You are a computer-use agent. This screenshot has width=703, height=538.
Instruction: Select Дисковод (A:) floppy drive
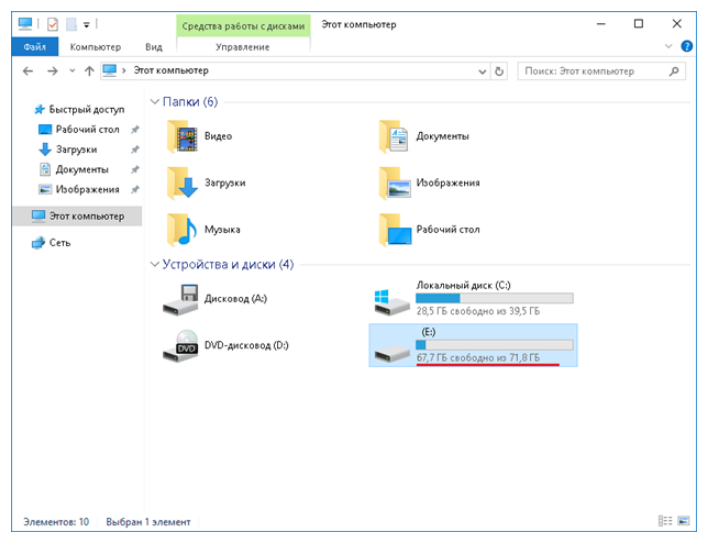181,298
